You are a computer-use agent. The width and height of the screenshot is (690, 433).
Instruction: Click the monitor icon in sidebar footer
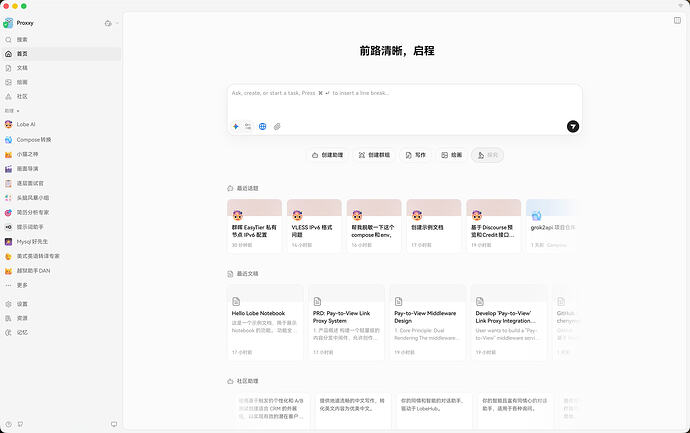tap(114, 424)
